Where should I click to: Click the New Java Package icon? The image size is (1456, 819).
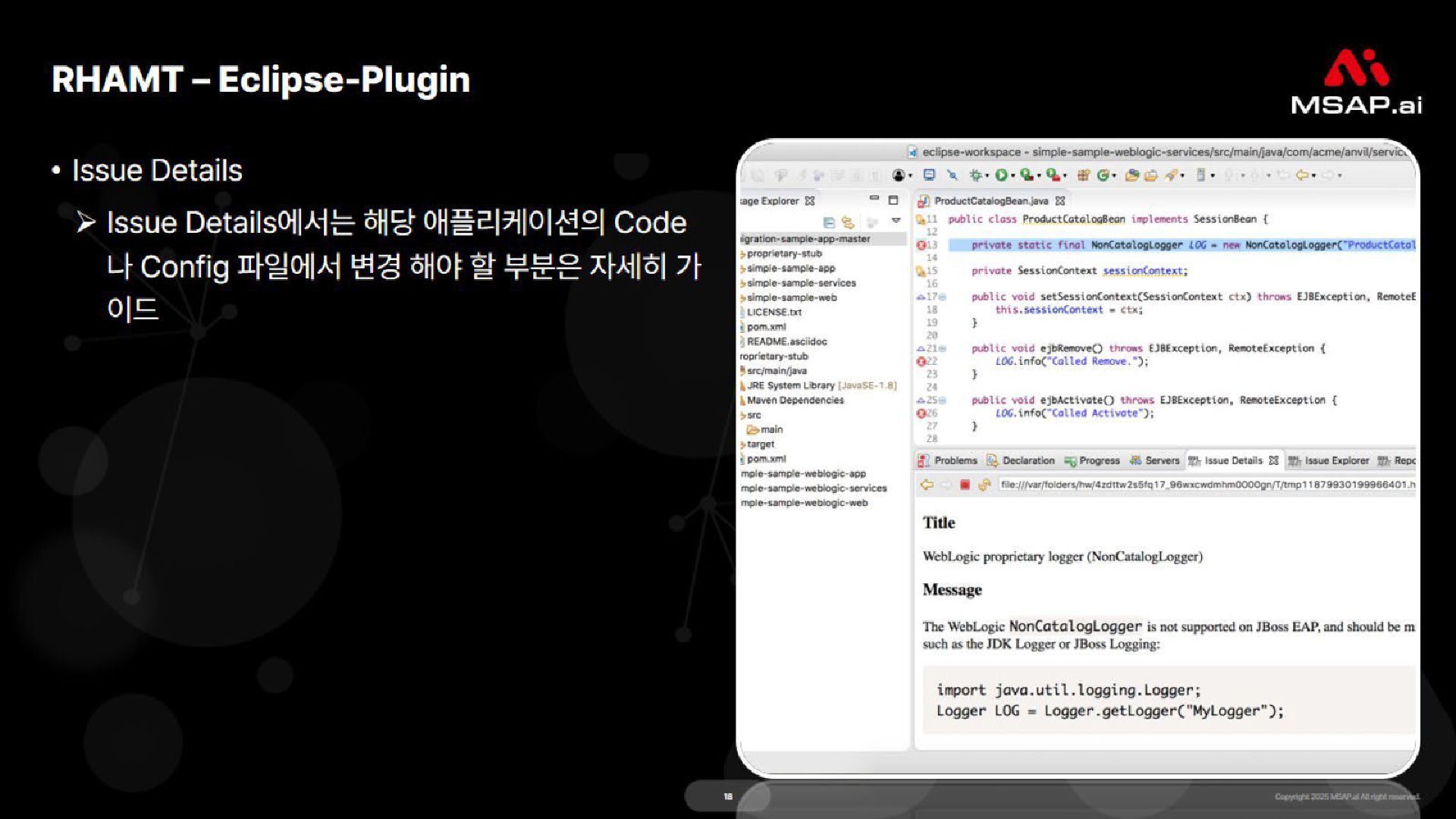coord(1084,175)
